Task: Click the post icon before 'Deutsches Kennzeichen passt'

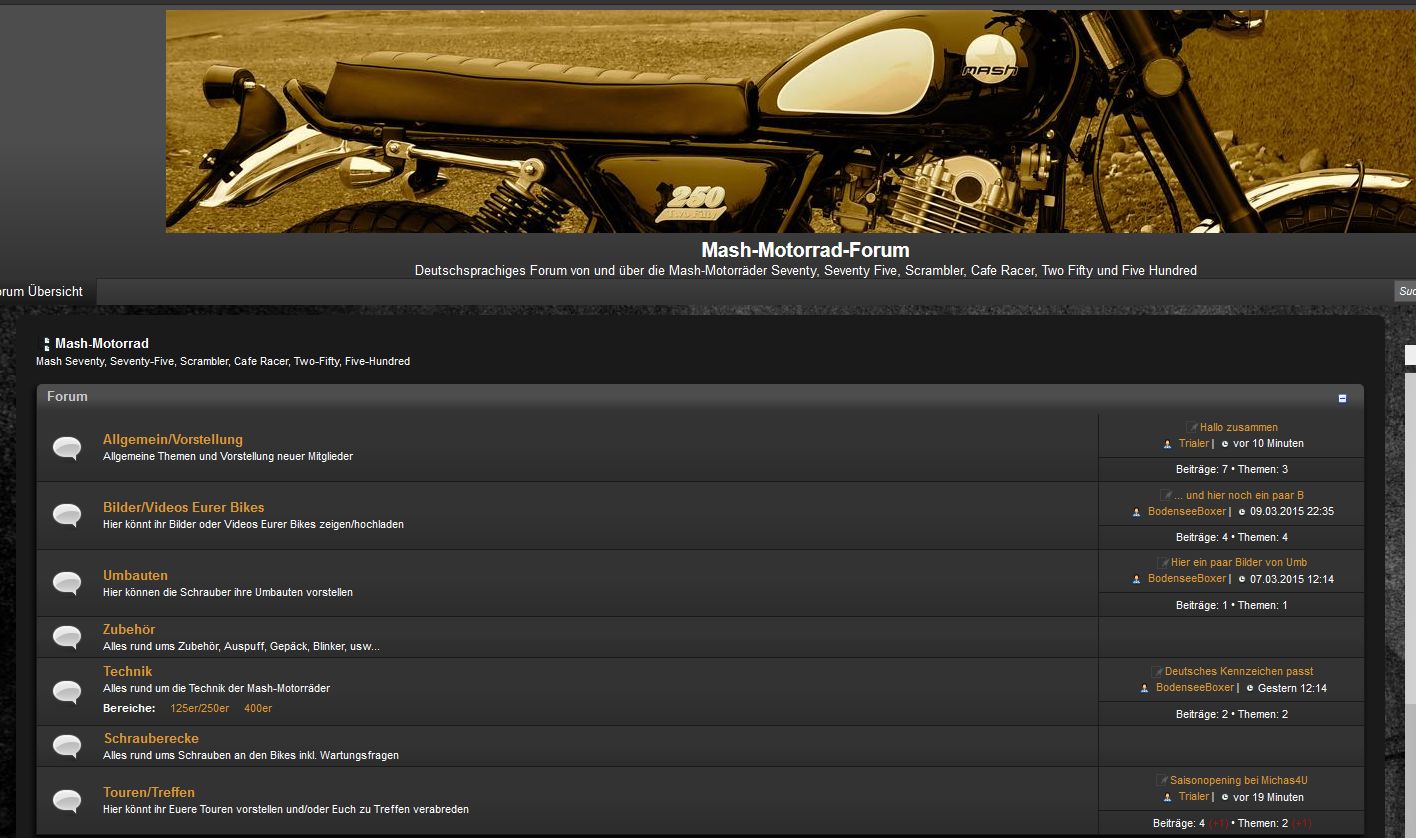Action: pos(1157,671)
